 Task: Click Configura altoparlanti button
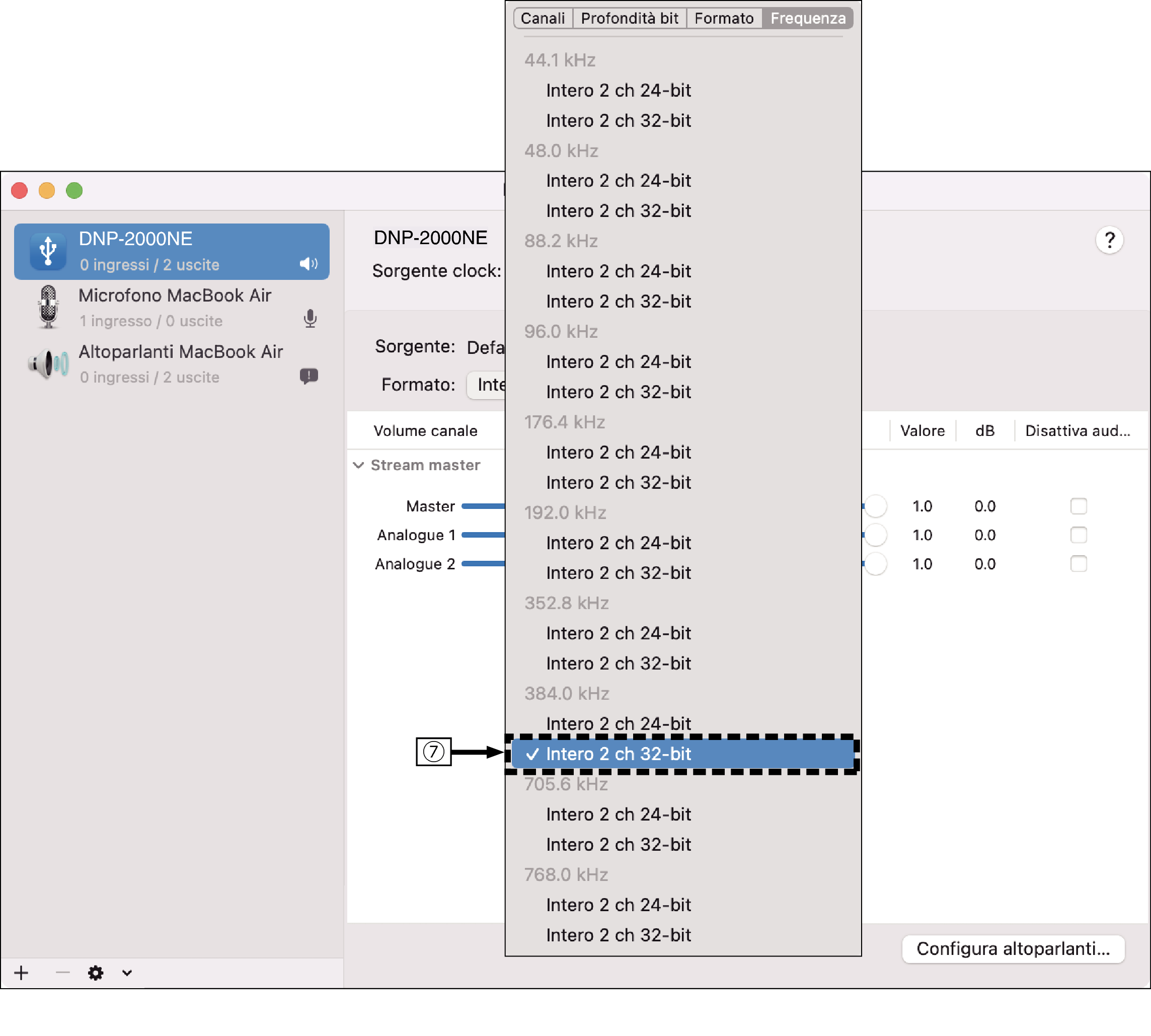click(x=1013, y=949)
